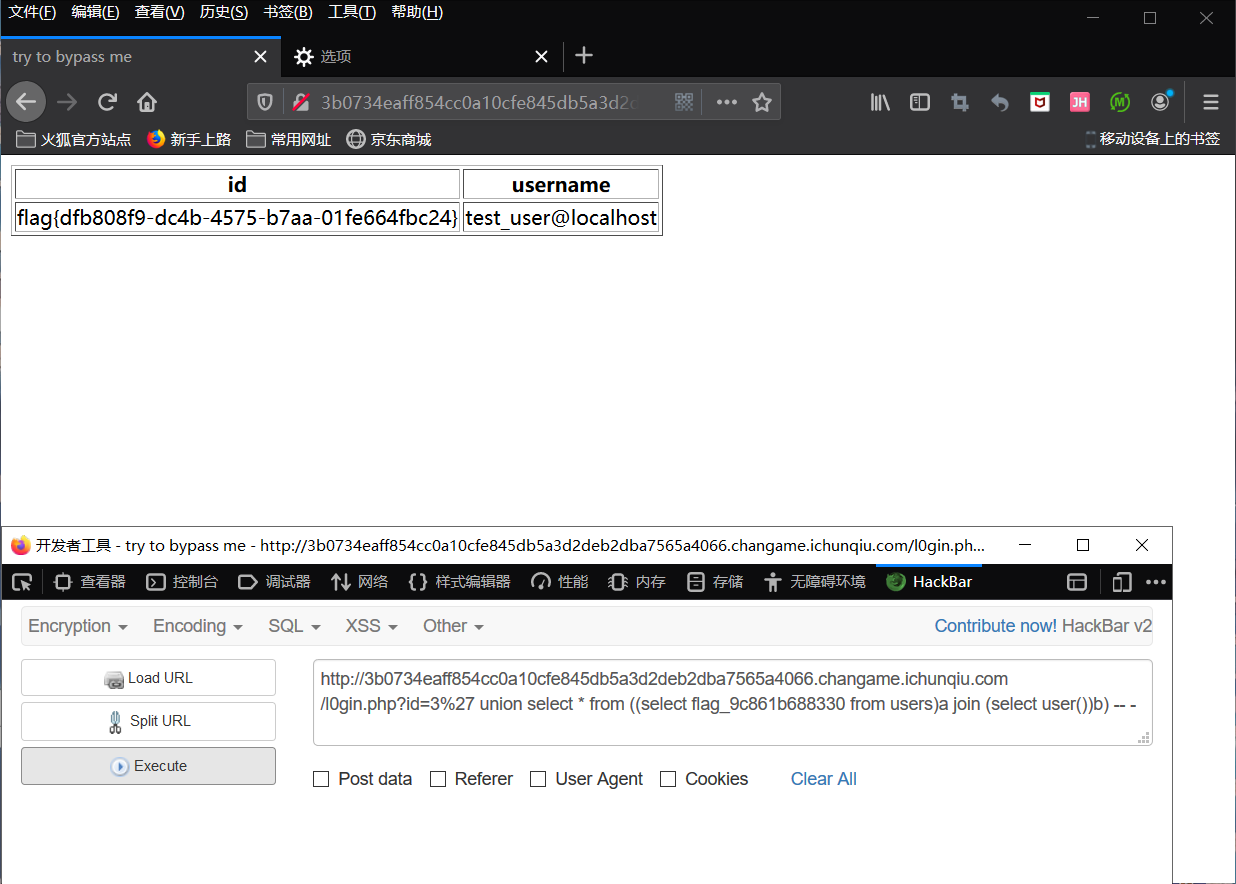Switch to the 控制台 console tab
Screen dimensions: 1236x884
182,582
